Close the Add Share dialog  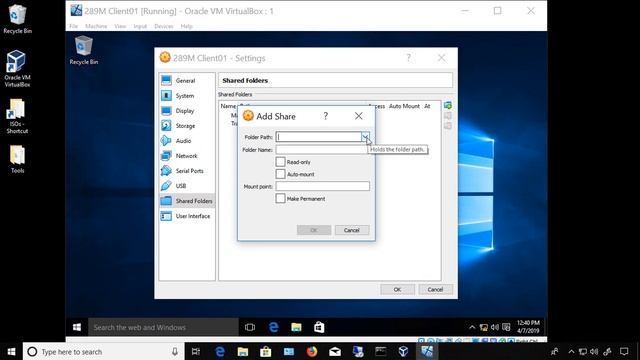tap(358, 116)
